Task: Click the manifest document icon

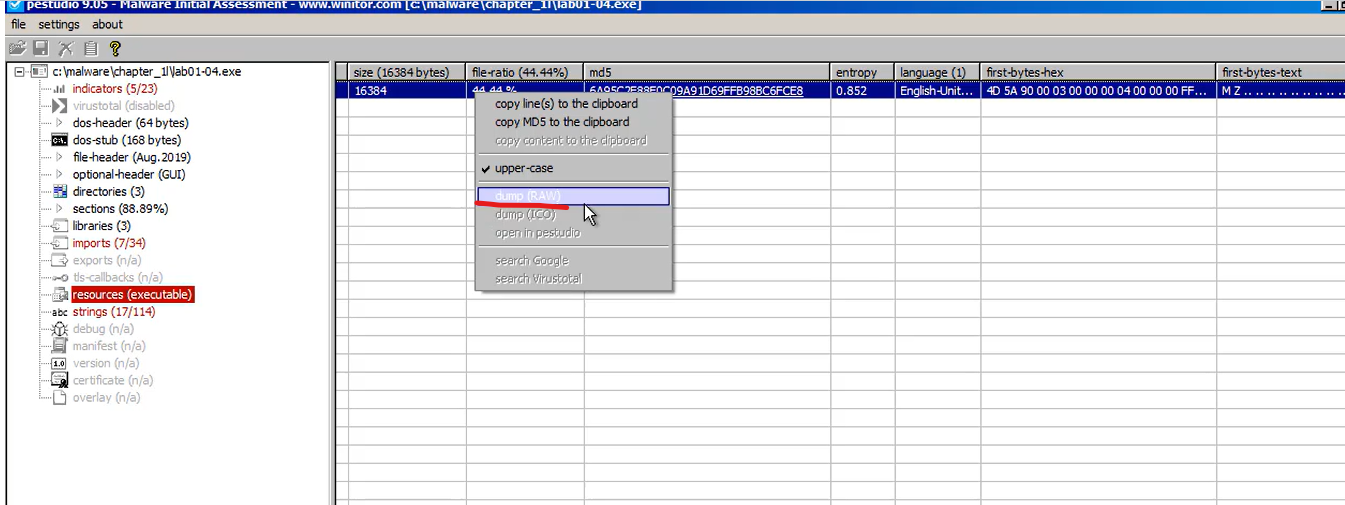Action: pos(59,345)
